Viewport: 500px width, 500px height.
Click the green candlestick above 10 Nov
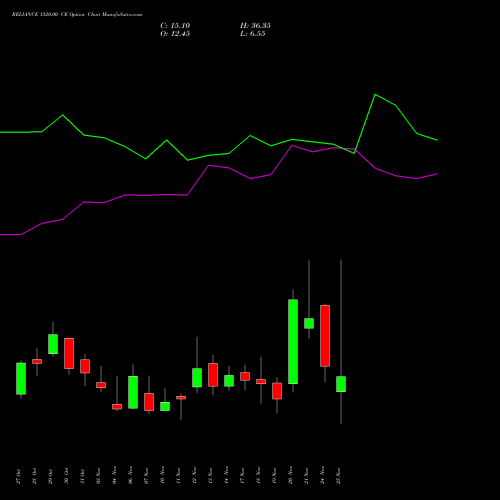pos(165,406)
